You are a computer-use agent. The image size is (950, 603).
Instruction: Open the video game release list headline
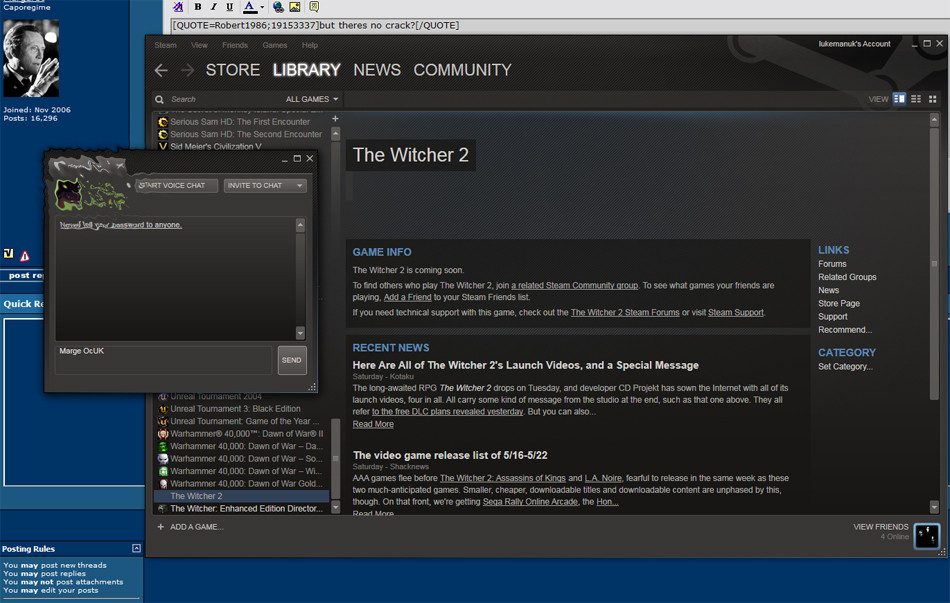coord(450,455)
